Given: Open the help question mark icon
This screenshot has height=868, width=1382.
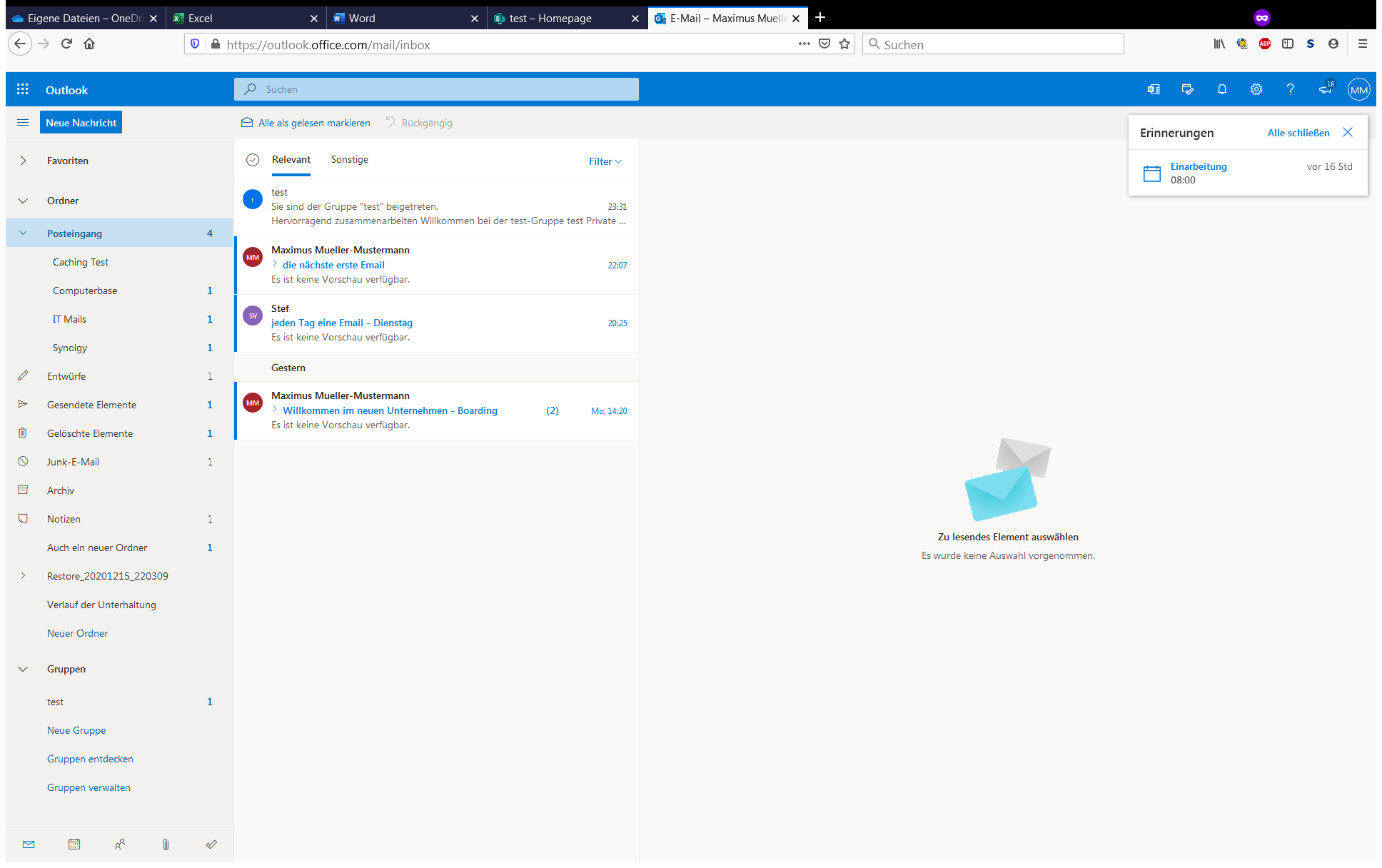Looking at the screenshot, I should click(x=1290, y=89).
